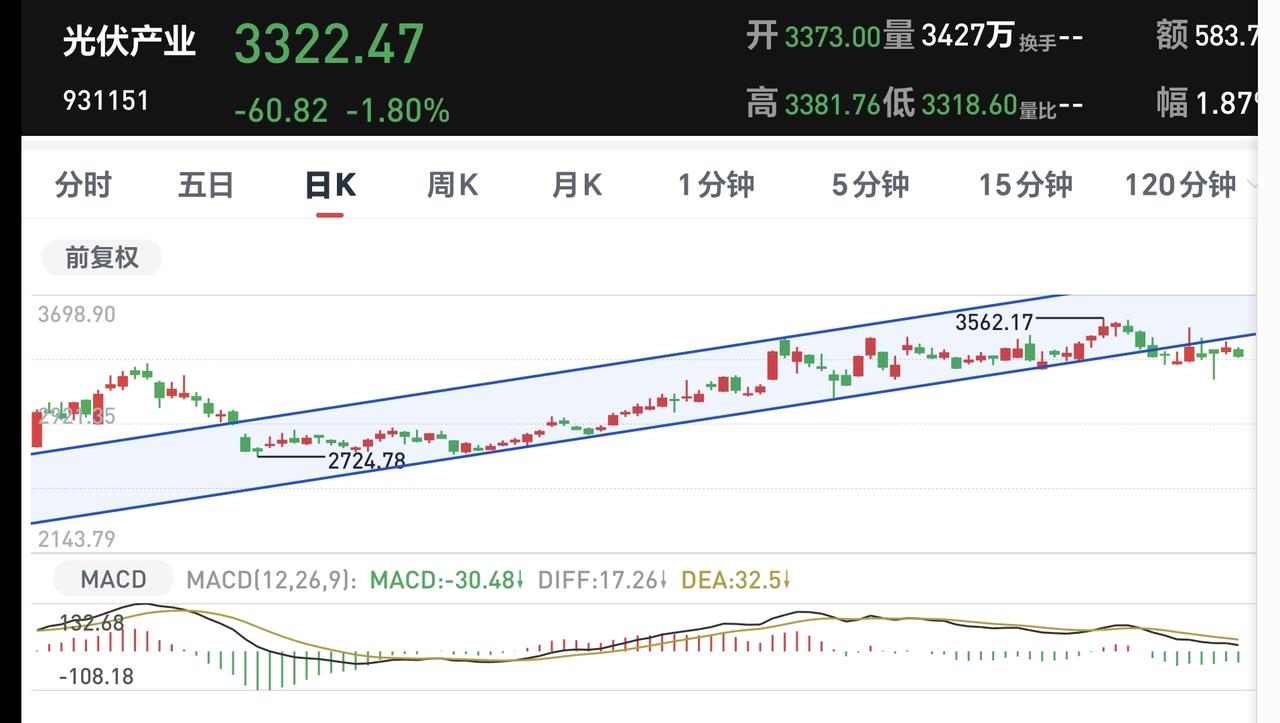This screenshot has height=723, width=1280.
Task: Click the low price 3318.60
Action: click(969, 104)
